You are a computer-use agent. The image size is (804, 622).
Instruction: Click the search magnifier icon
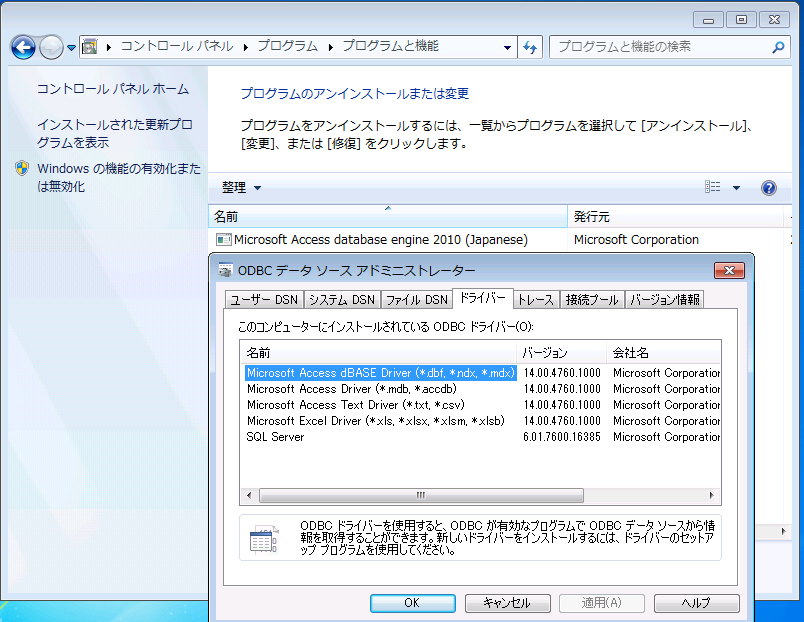[778, 47]
